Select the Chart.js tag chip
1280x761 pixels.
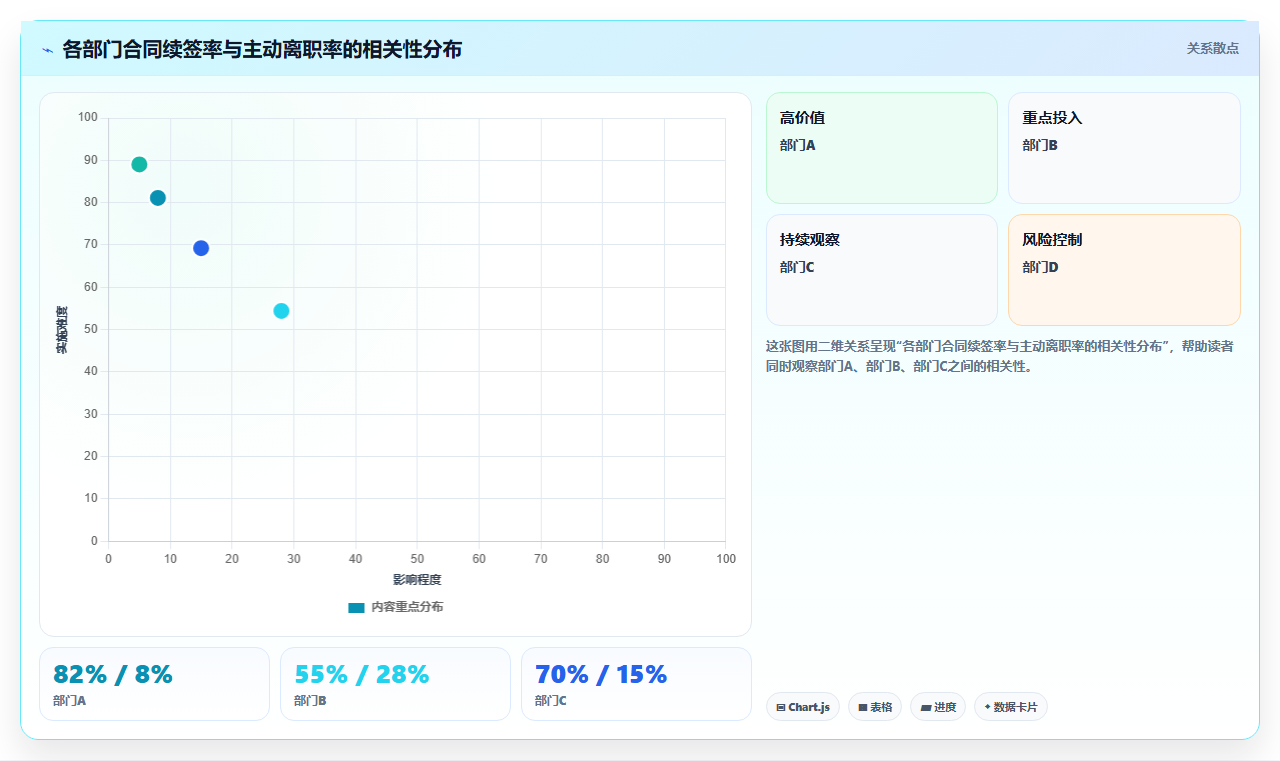point(803,707)
